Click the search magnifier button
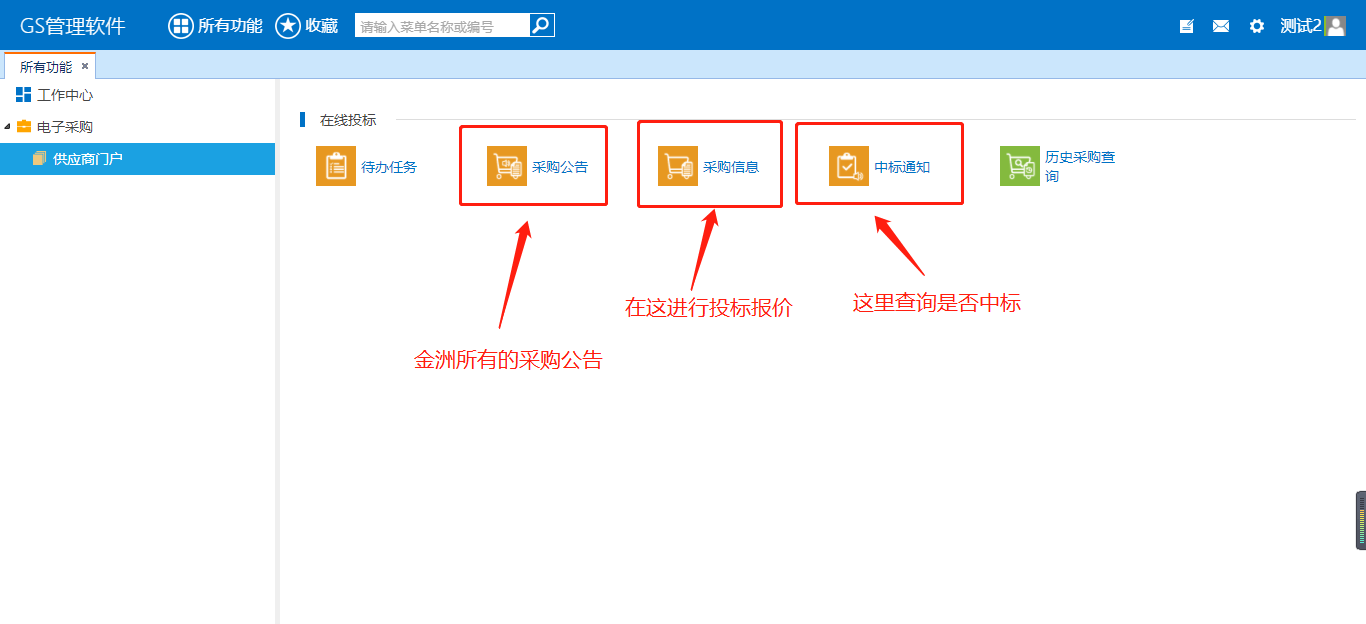 click(541, 26)
